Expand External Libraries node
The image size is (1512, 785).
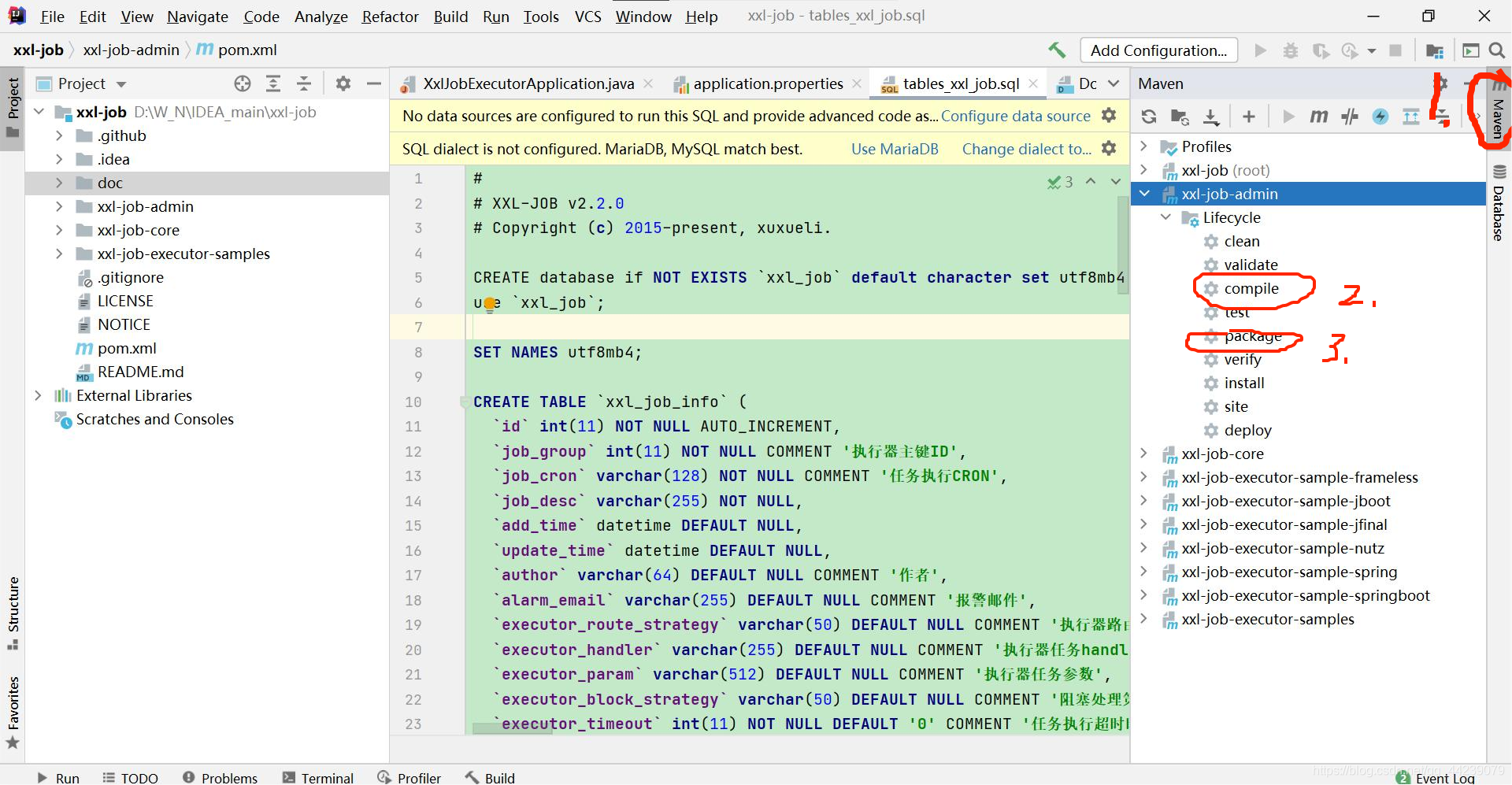coord(38,395)
